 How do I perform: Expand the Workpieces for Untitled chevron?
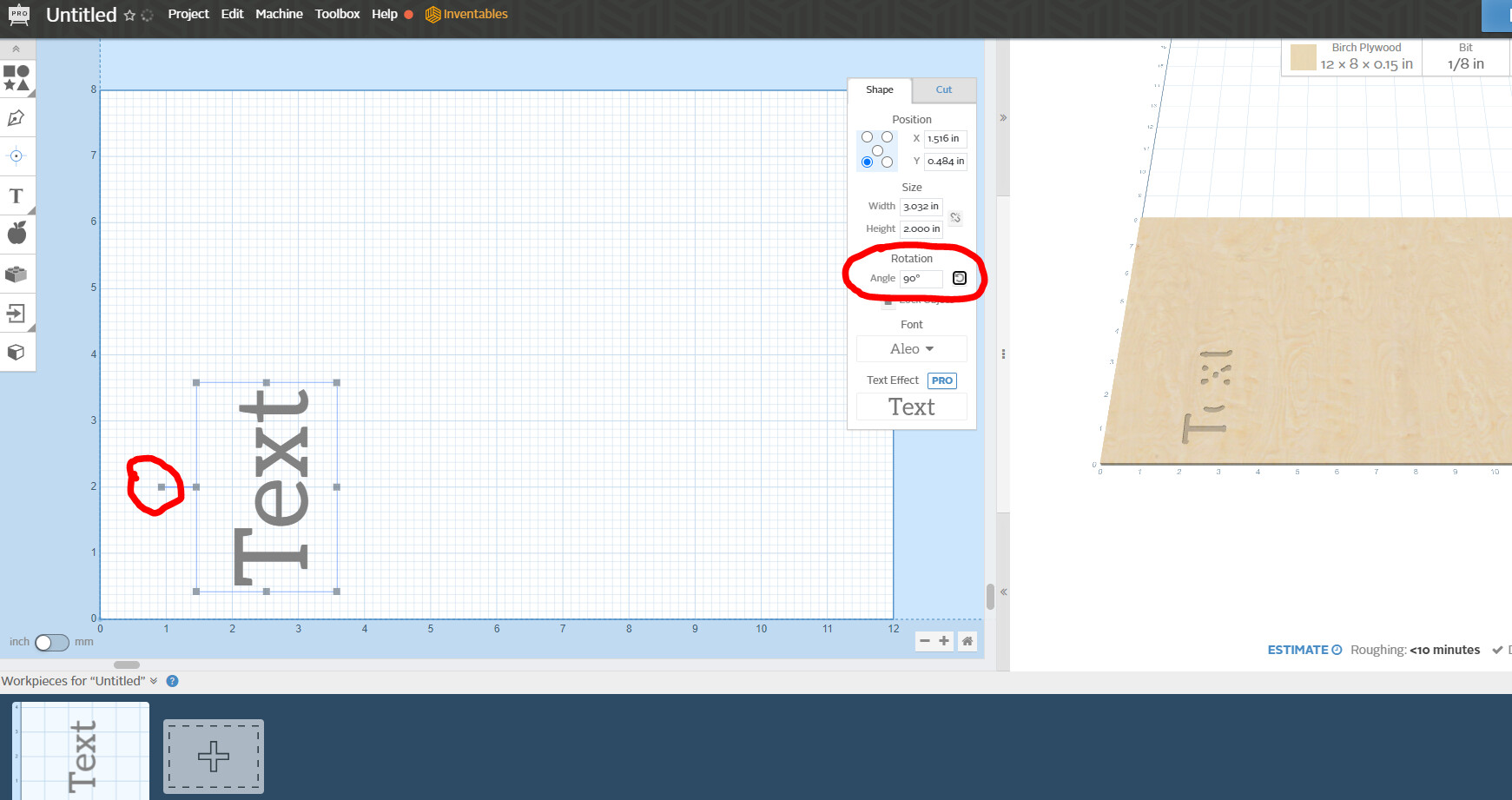154,681
